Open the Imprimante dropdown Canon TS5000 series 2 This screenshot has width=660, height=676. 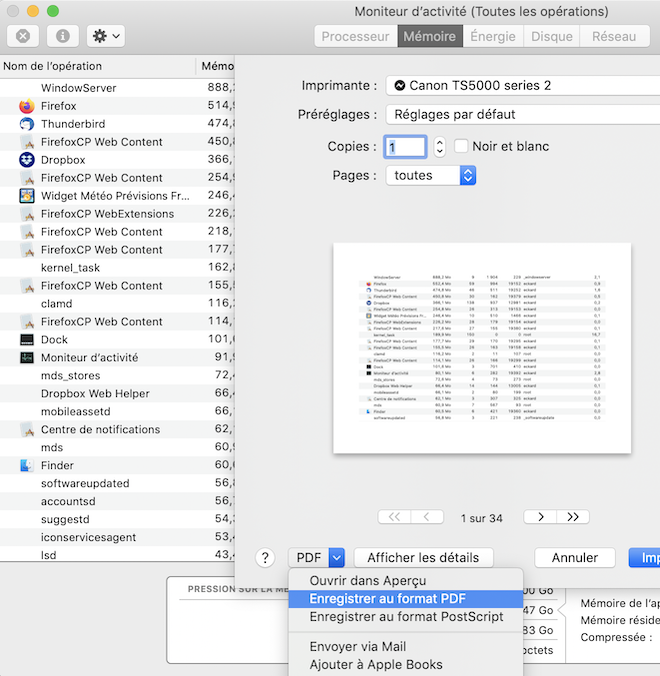(523, 85)
